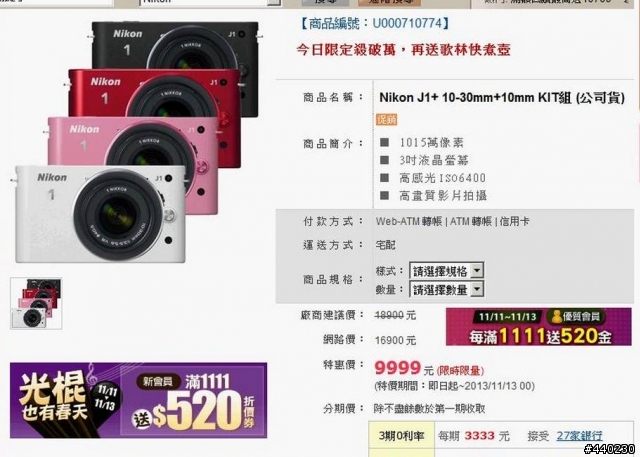Click the pink Nikon J1 camera image
The image size is (640, 457).
click(132, 141)
